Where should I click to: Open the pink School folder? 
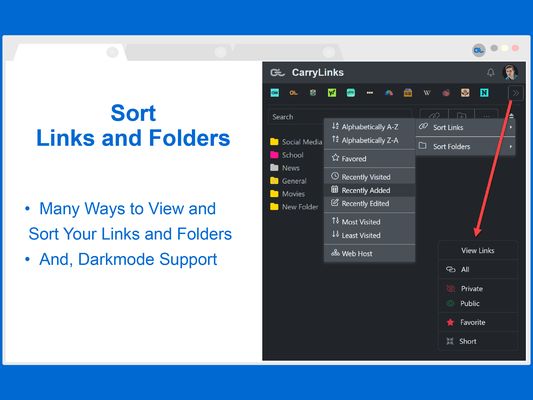[x=287, y=155]
